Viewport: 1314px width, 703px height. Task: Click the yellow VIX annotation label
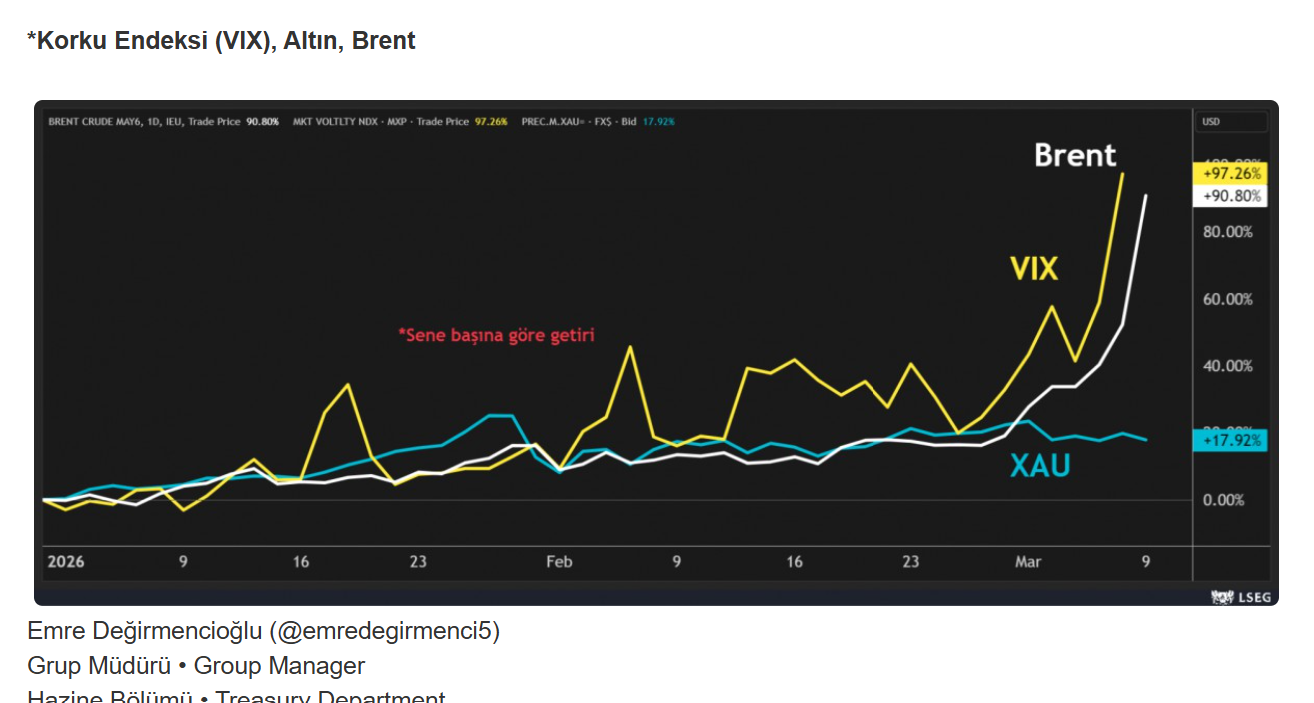1033,268
